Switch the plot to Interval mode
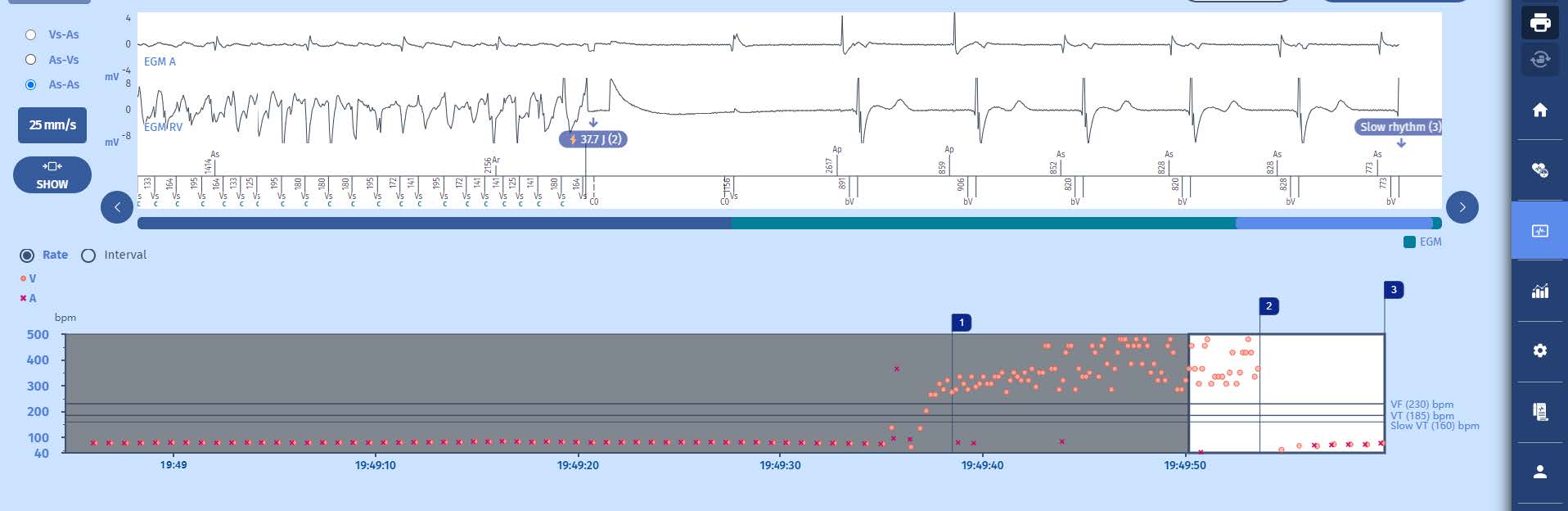 [88, 255]
